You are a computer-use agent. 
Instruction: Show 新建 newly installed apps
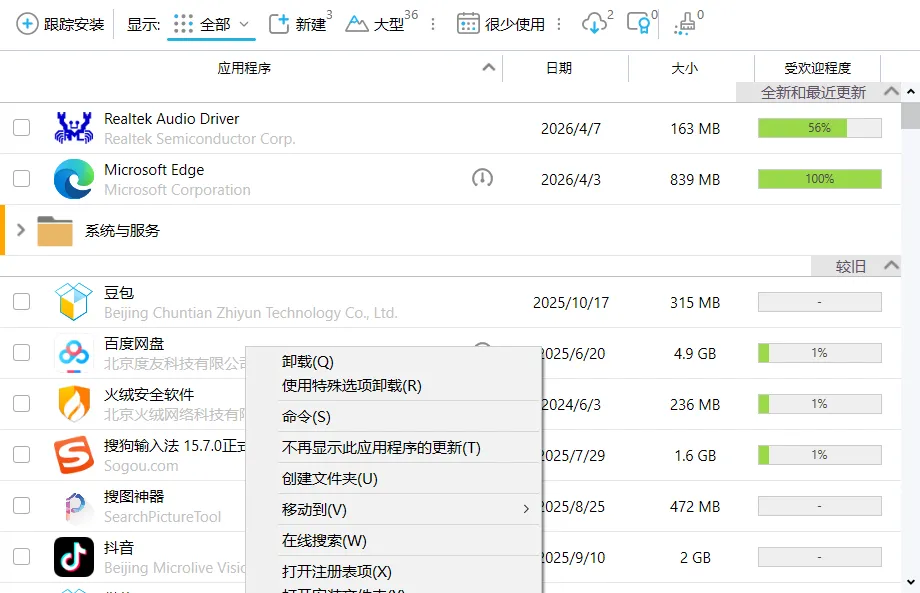pyautogui.click(x=300, y=23)
